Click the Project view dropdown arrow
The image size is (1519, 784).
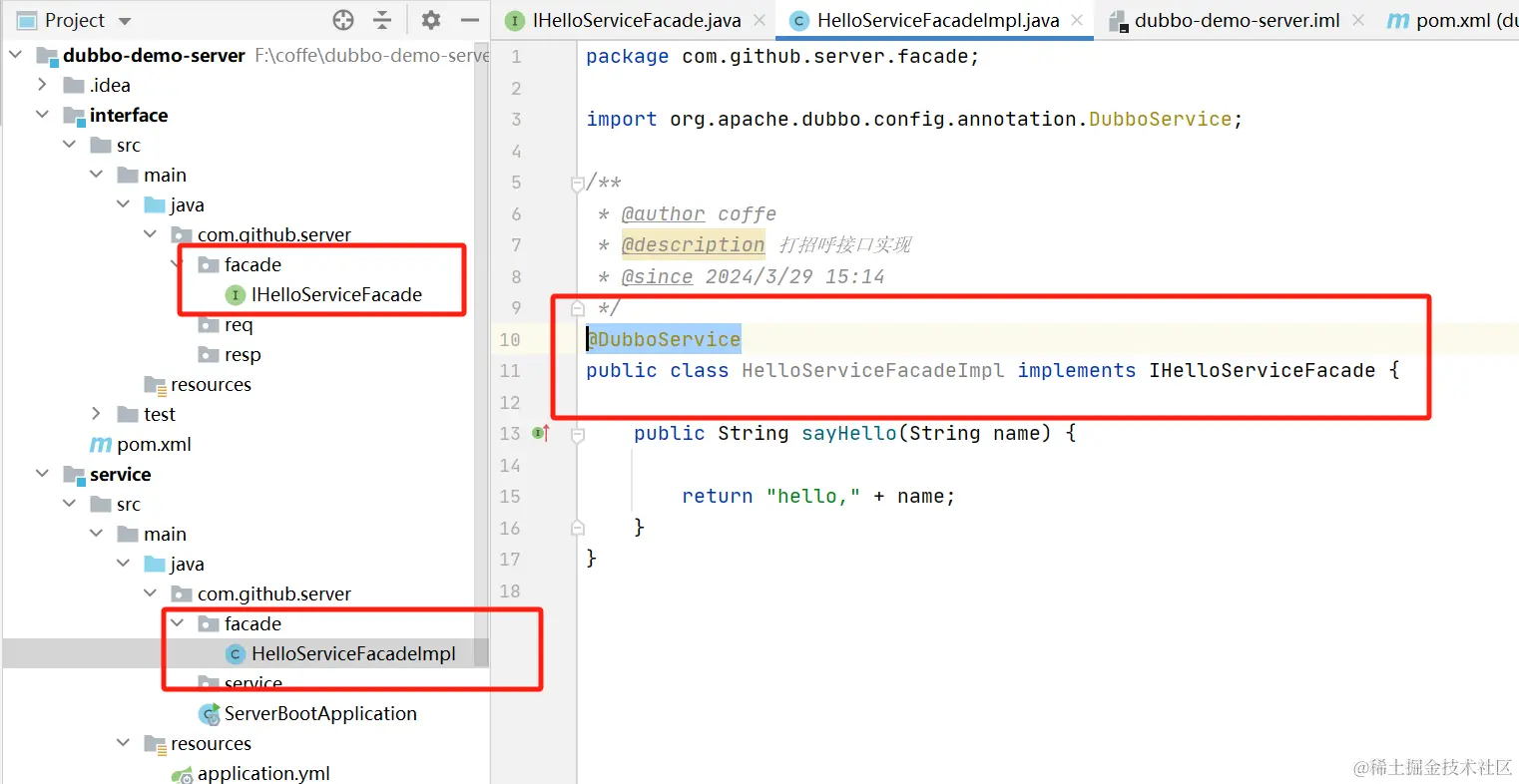point(125,21)
